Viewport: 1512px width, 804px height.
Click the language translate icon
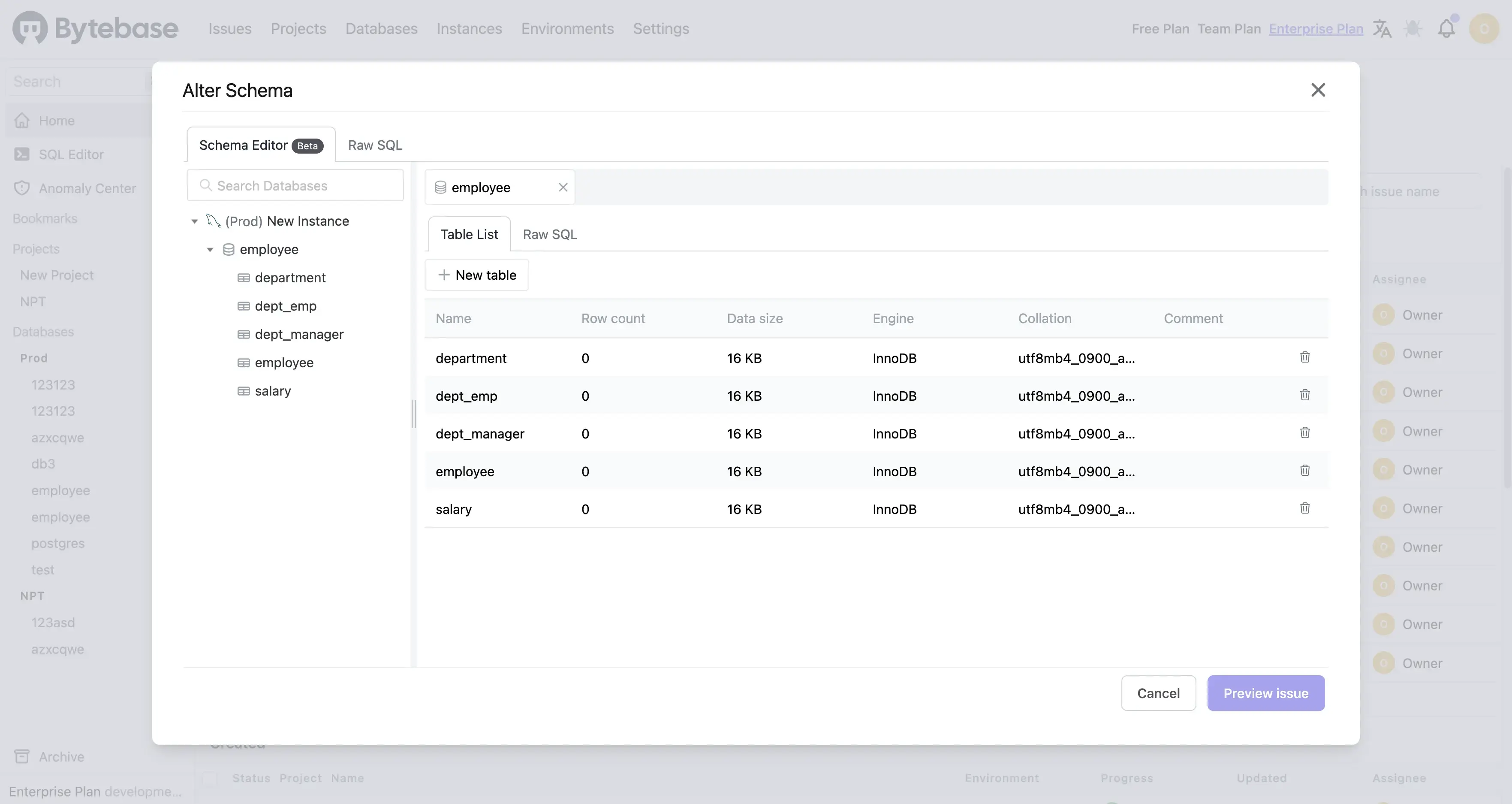[x=1382, y=29]
